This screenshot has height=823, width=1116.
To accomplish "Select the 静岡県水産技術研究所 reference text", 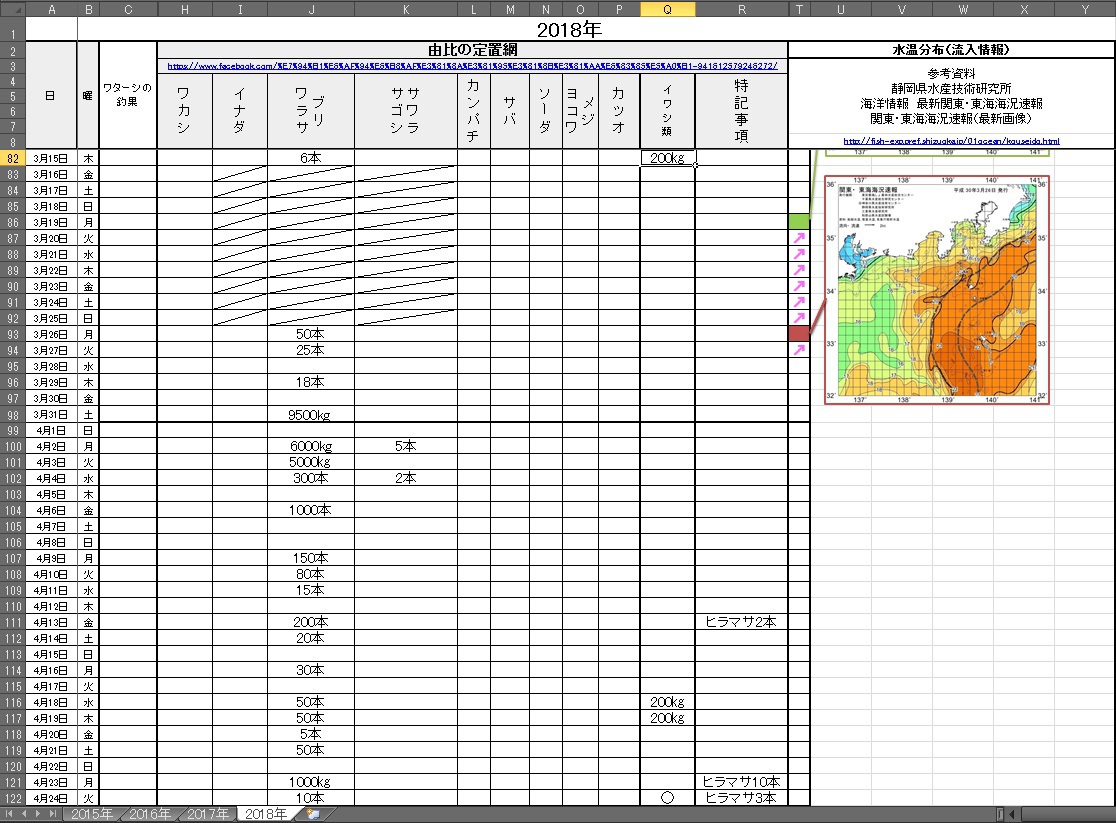I will click(x=951, y=88).
